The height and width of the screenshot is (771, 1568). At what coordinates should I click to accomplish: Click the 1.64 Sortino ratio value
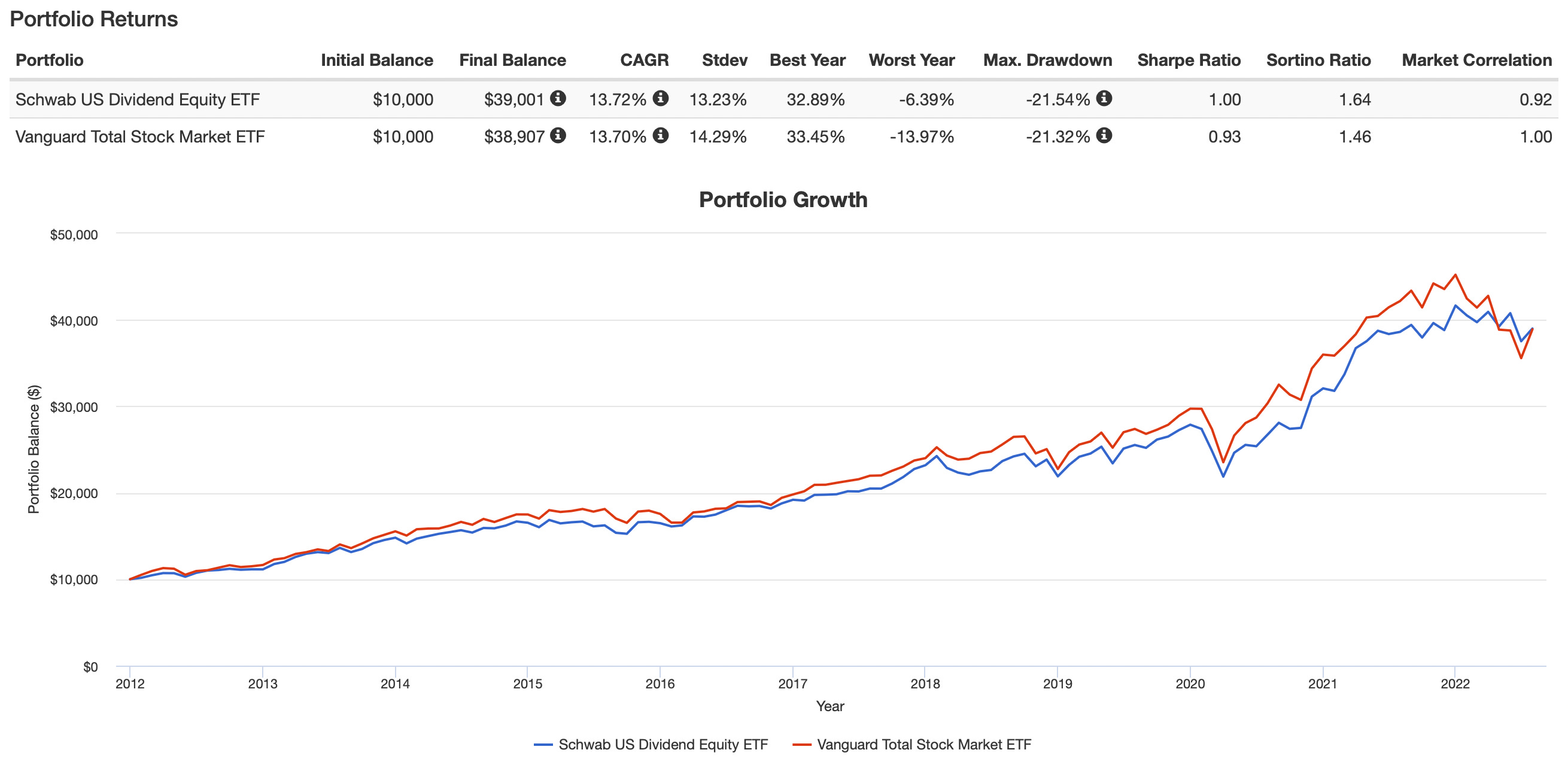[1354, 99]
